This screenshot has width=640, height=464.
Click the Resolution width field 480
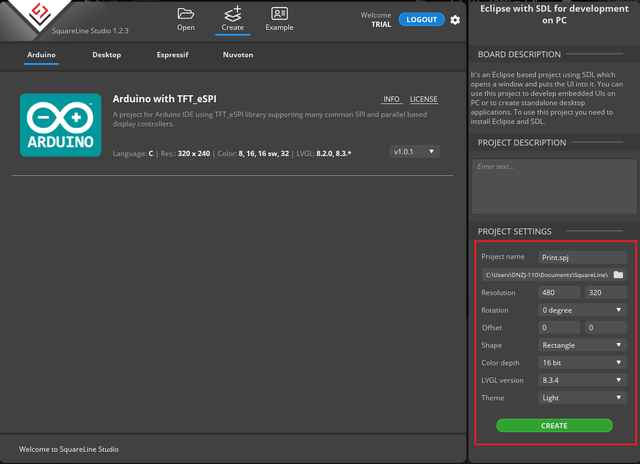(x=558, y=293)
